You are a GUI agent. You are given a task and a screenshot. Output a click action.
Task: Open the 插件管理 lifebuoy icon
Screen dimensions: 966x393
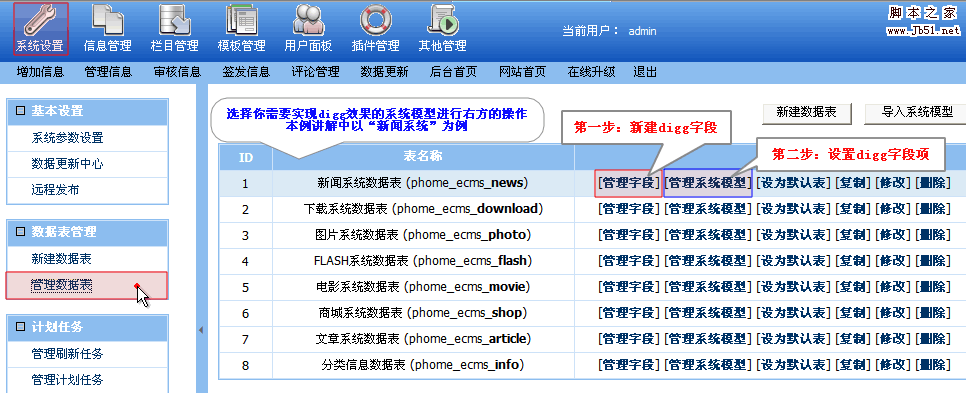point(375,28)
